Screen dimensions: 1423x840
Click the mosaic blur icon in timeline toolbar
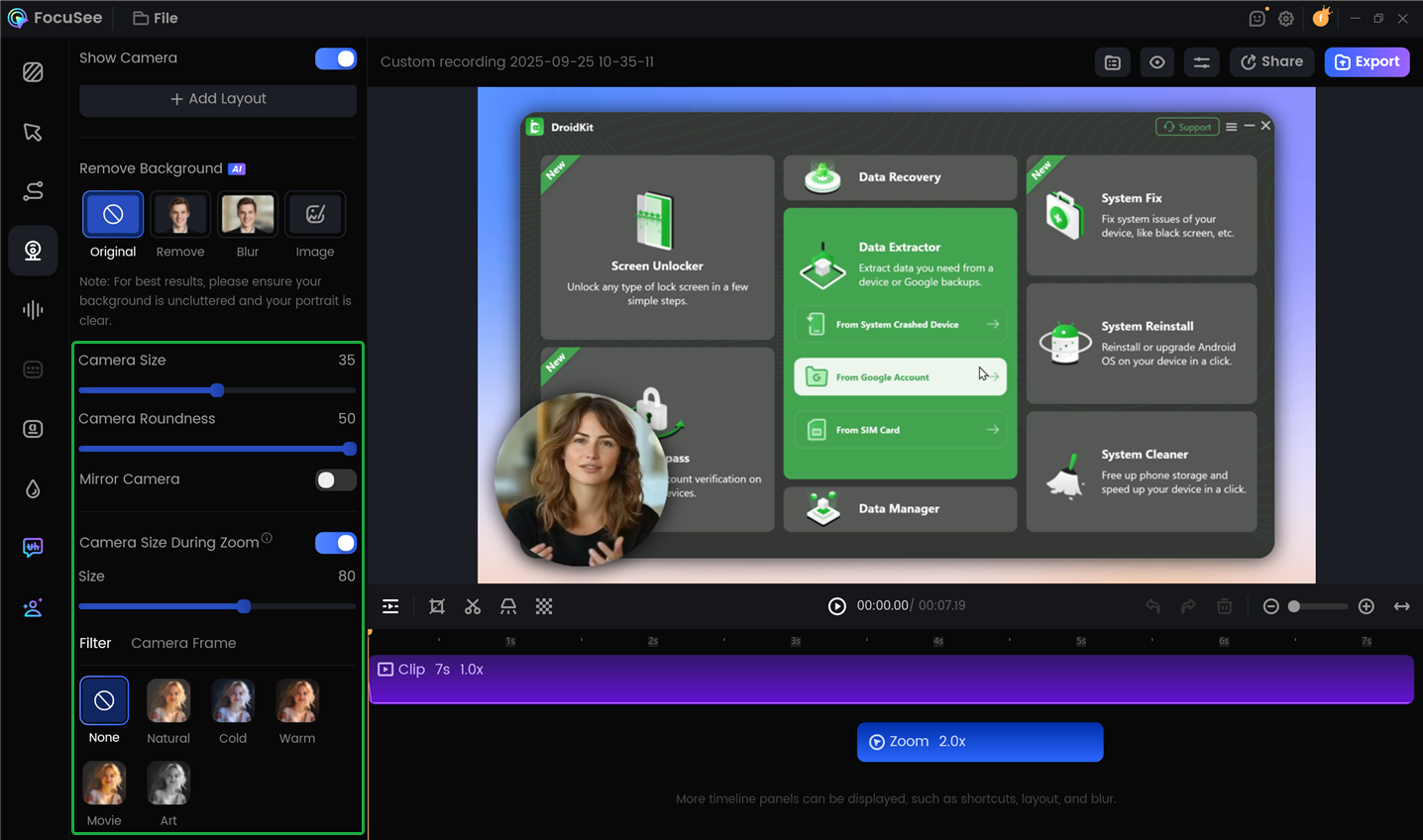pos(544,606)
